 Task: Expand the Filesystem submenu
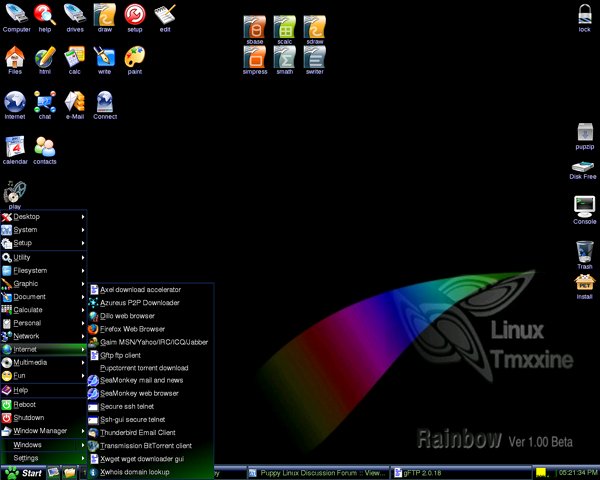(43, 271)
